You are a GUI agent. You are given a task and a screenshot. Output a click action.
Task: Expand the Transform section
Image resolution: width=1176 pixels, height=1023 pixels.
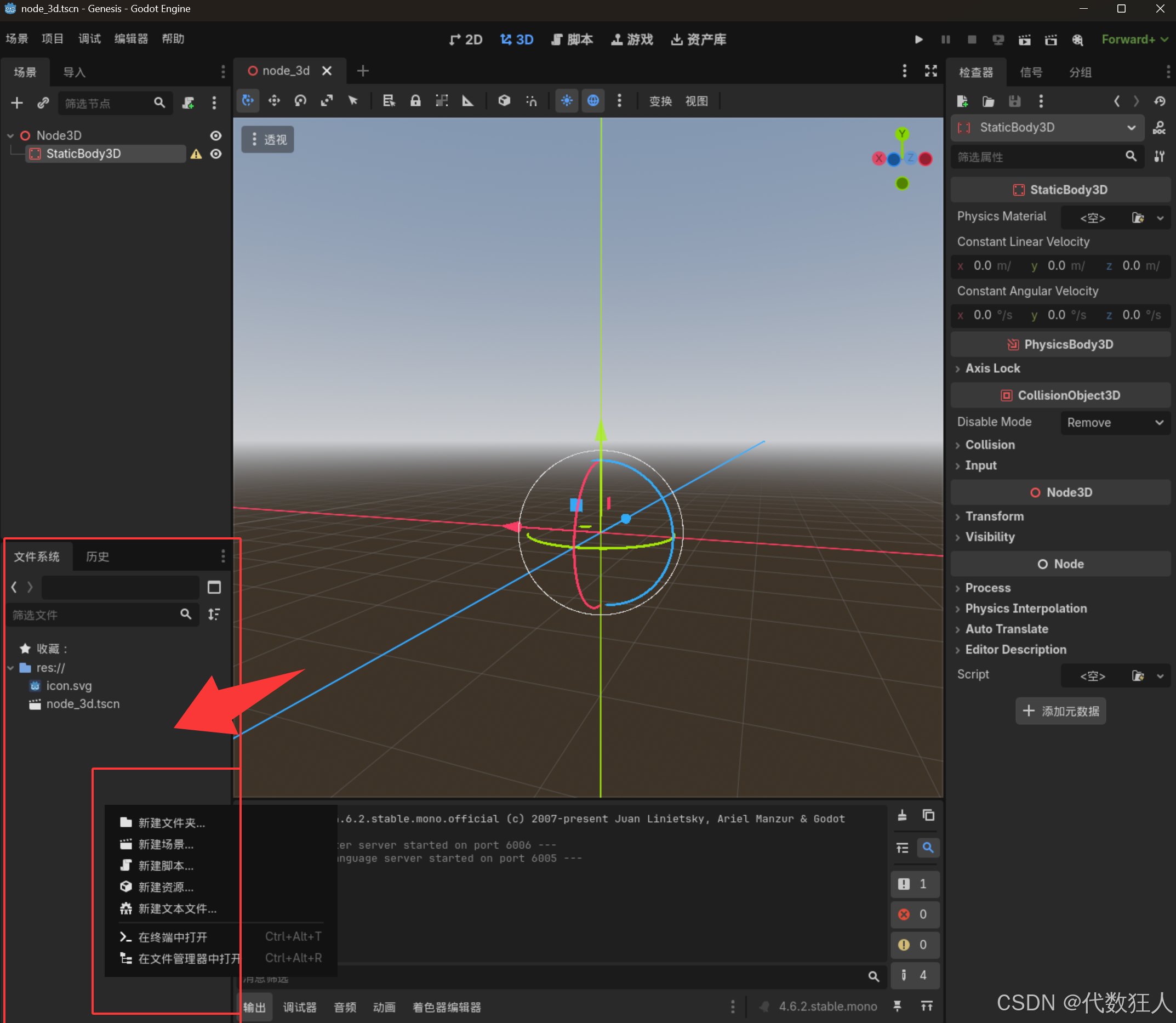coord(994,516)
